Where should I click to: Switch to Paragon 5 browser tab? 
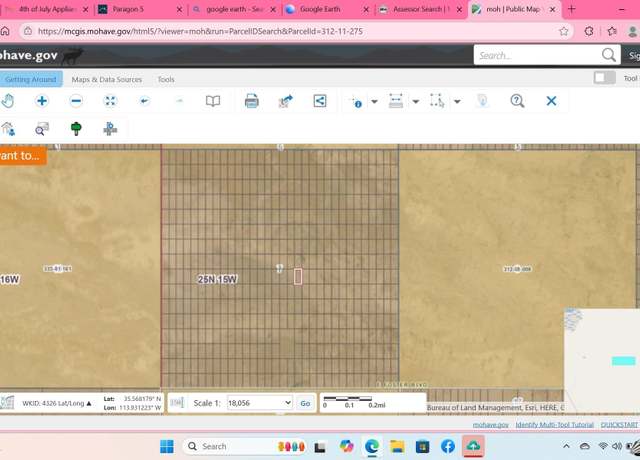coord(140,9)
